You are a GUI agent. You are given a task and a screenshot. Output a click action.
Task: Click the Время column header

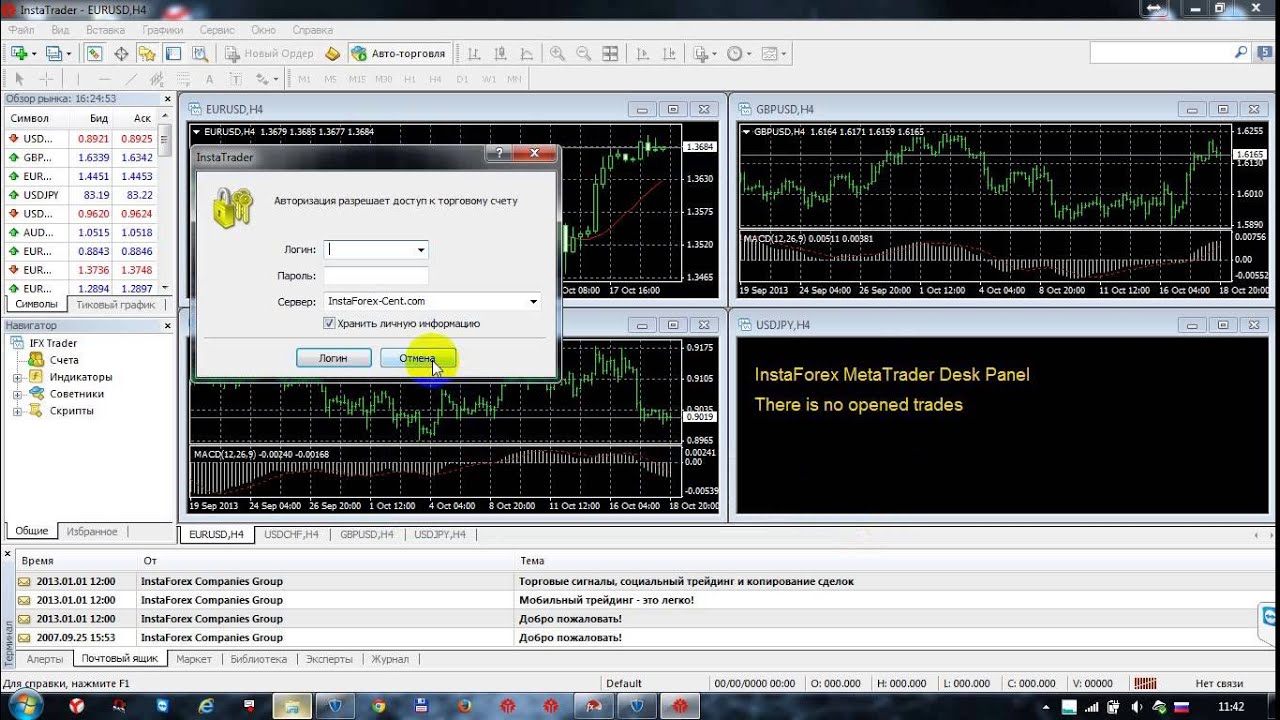[x=75, y=561]
